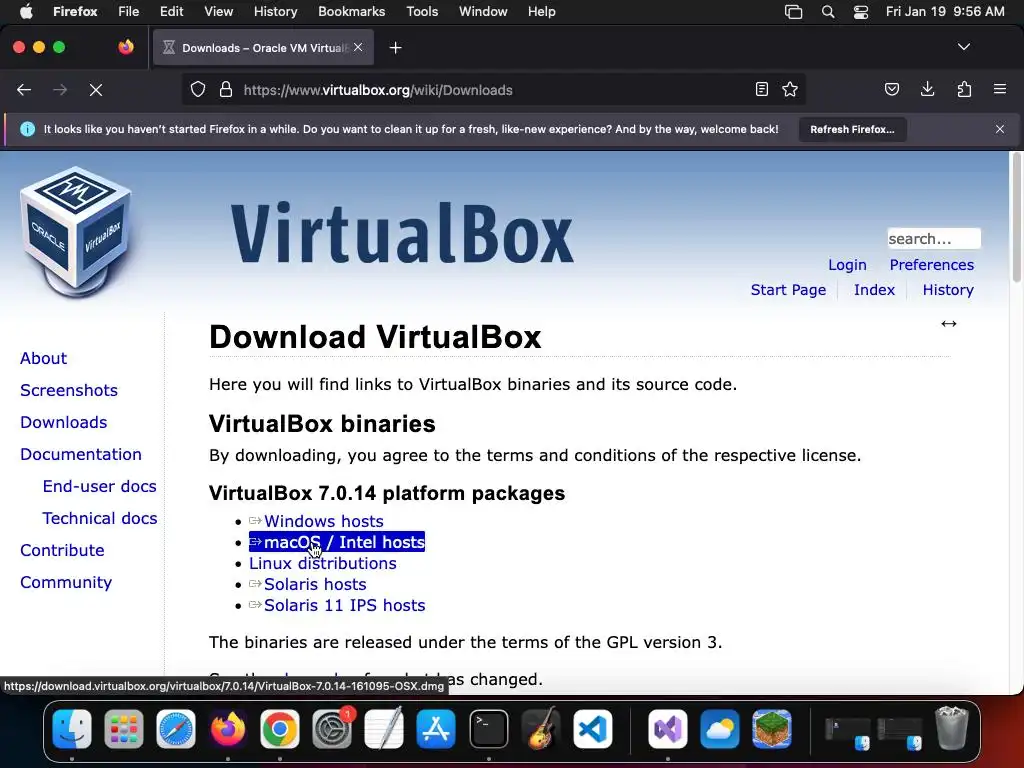Open About in sidebar

point(43,358)
